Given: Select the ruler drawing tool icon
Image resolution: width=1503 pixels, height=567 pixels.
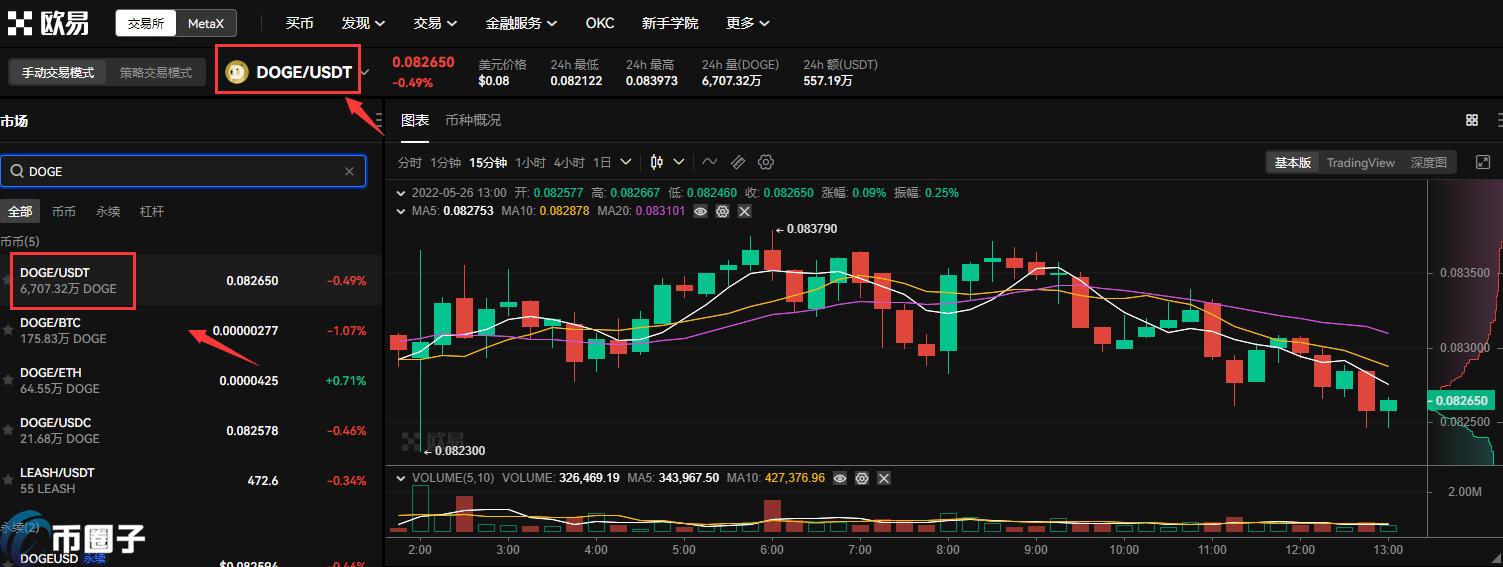Looking at the screenshot, I should click(738, 162).
